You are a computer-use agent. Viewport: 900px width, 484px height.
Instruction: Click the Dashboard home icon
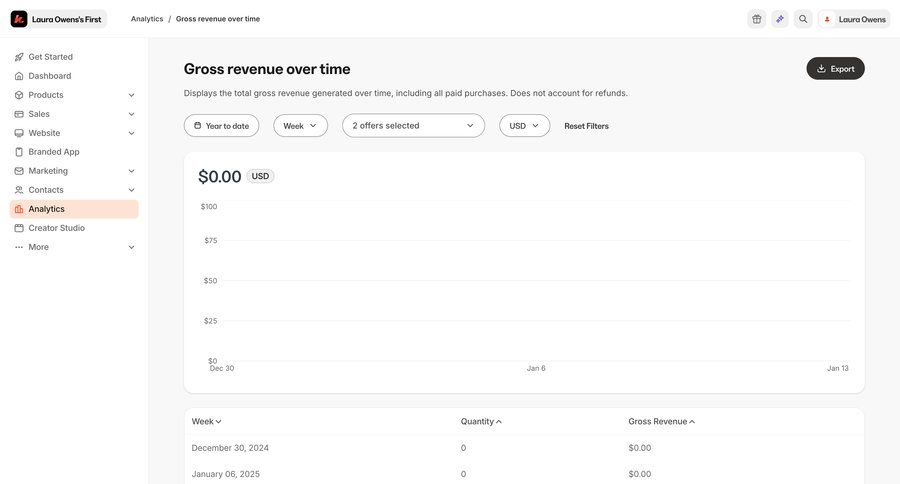(19, 76)
